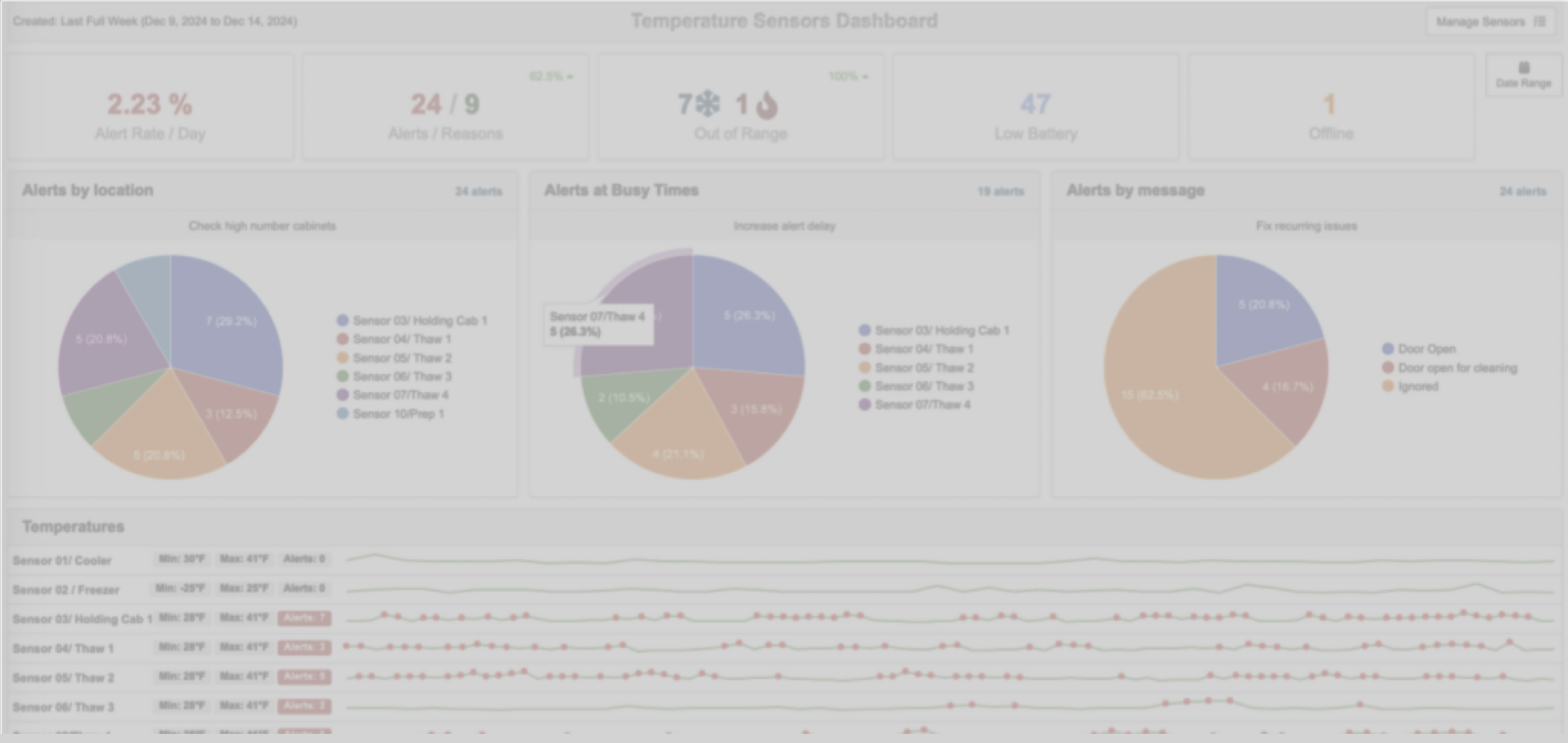Click the red Alerts badge for Sensor 04/ Thaw 1

point(304,647)
